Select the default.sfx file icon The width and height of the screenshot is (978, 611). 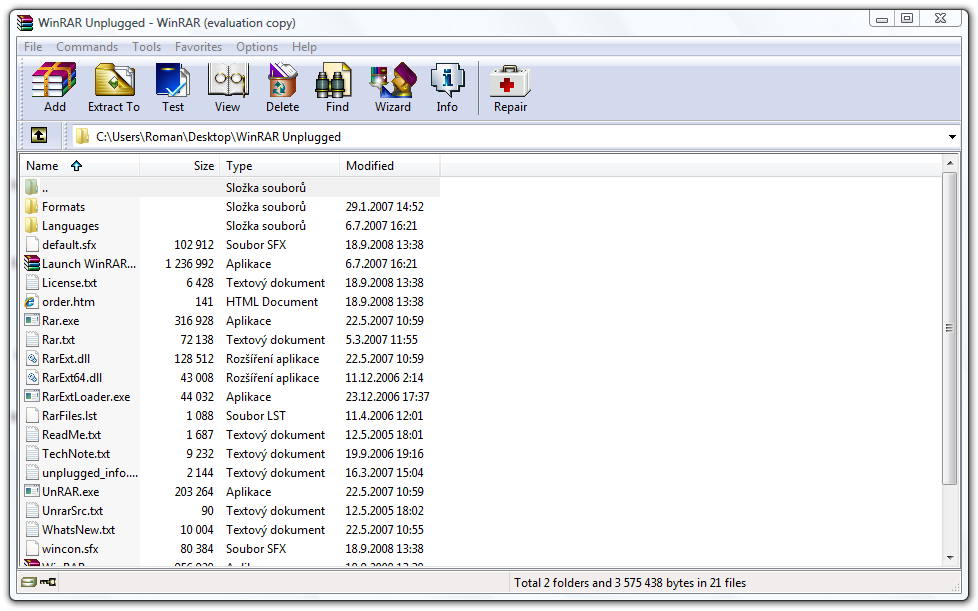click(x=32, y=244)
